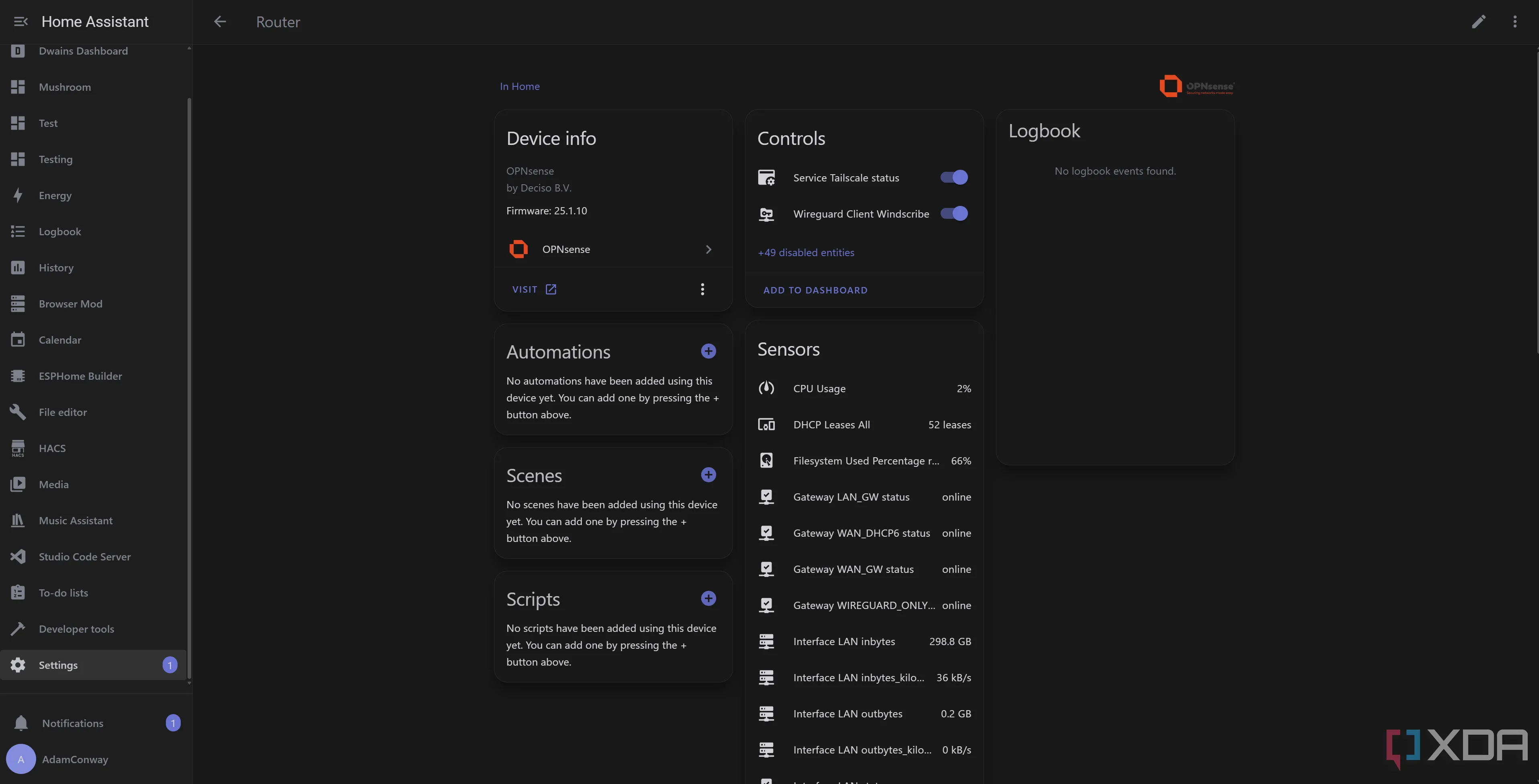Add a new script with plus icon
Image resolution: width=1539 pixels, height=784 pixels.
coord(708,598)
